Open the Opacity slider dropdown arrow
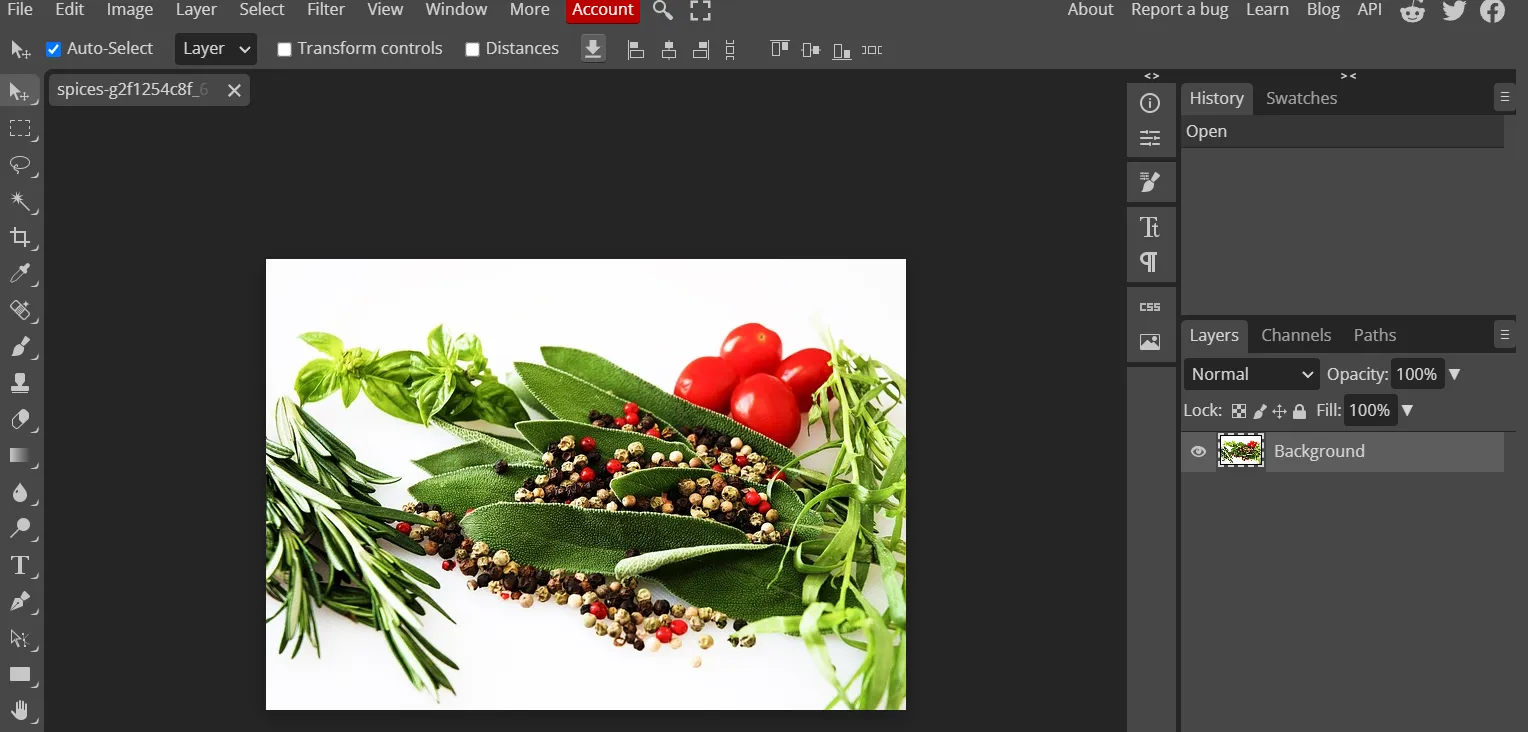Screen dimensions: 1528x732 pos(1455,374)
